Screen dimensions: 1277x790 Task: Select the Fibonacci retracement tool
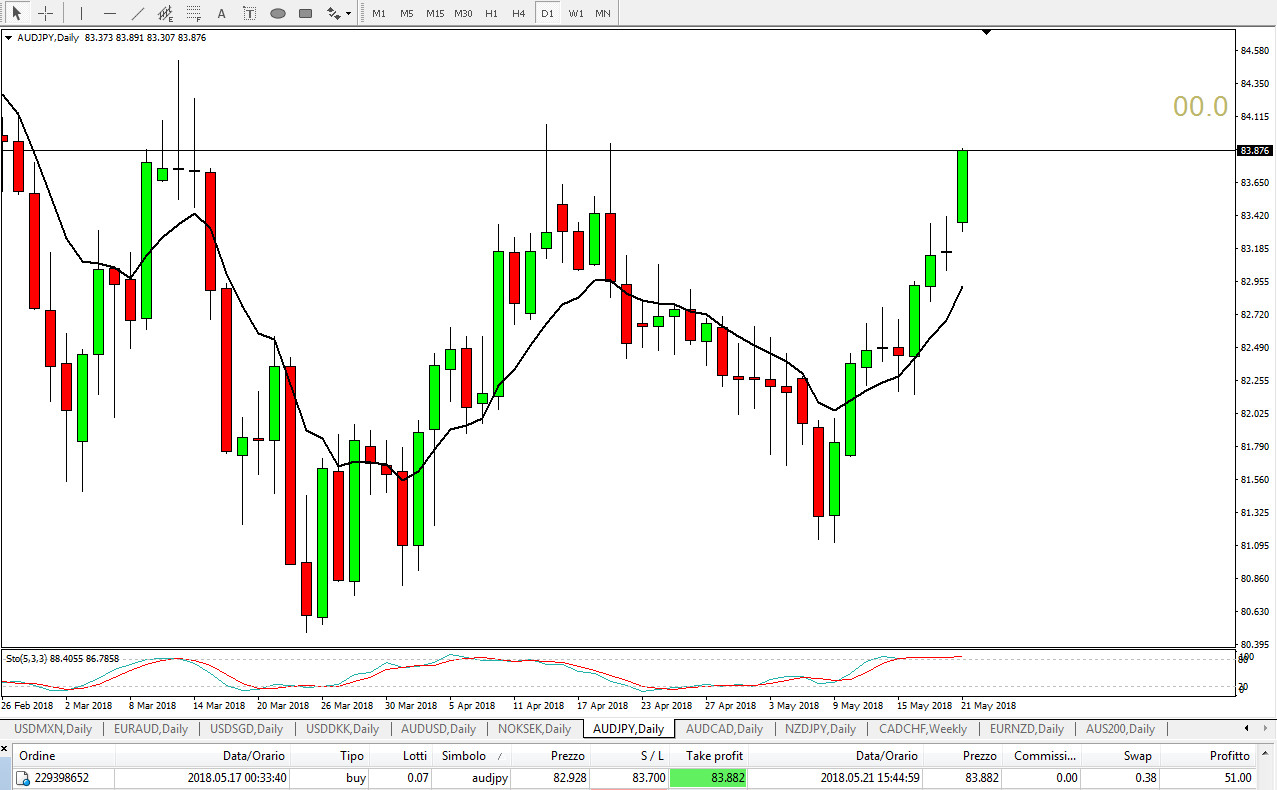click(193, 13)
